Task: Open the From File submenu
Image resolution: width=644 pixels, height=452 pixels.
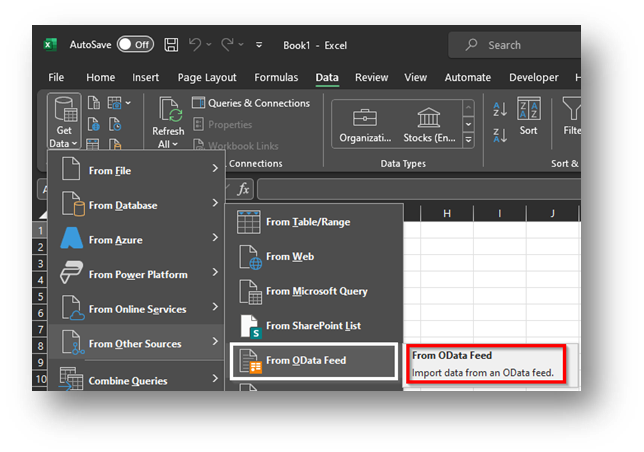Action: 136,170
